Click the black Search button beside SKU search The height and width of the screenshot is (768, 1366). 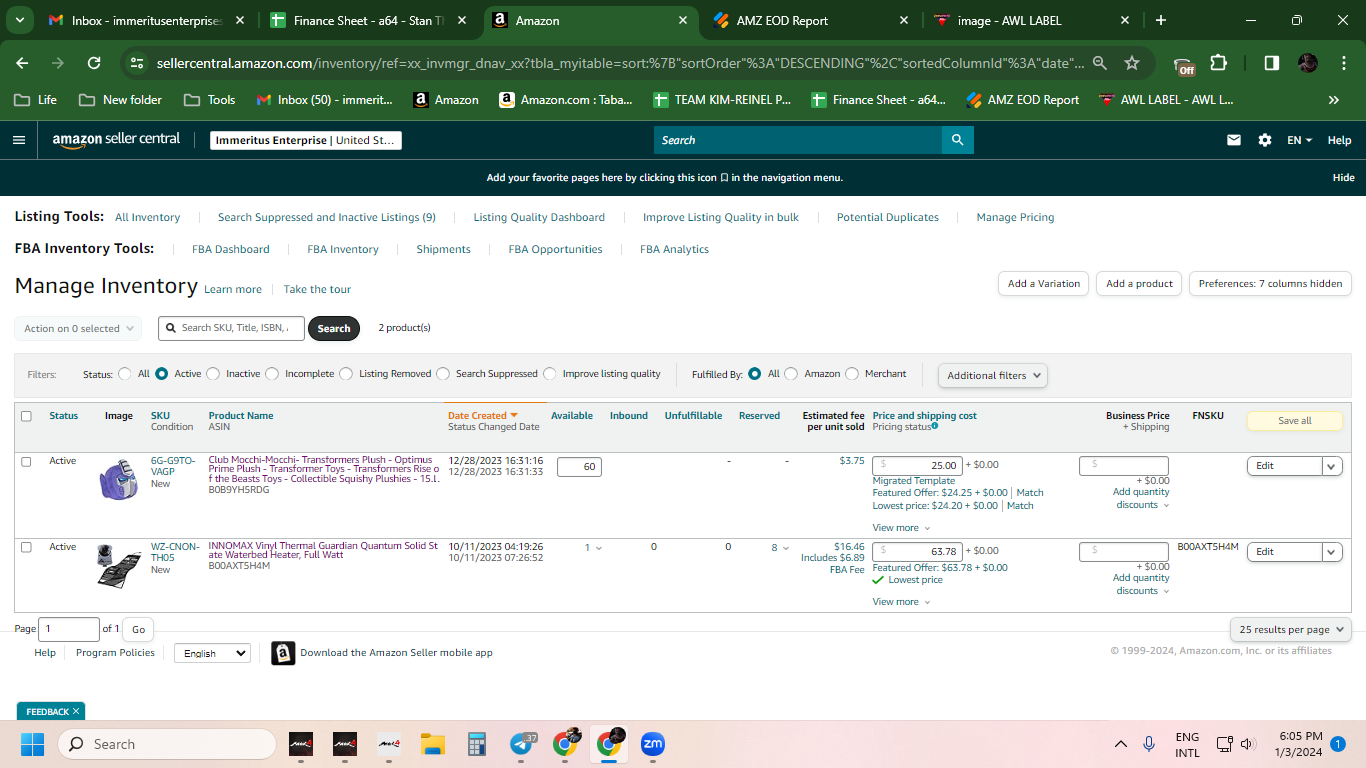tap(334, 328)
